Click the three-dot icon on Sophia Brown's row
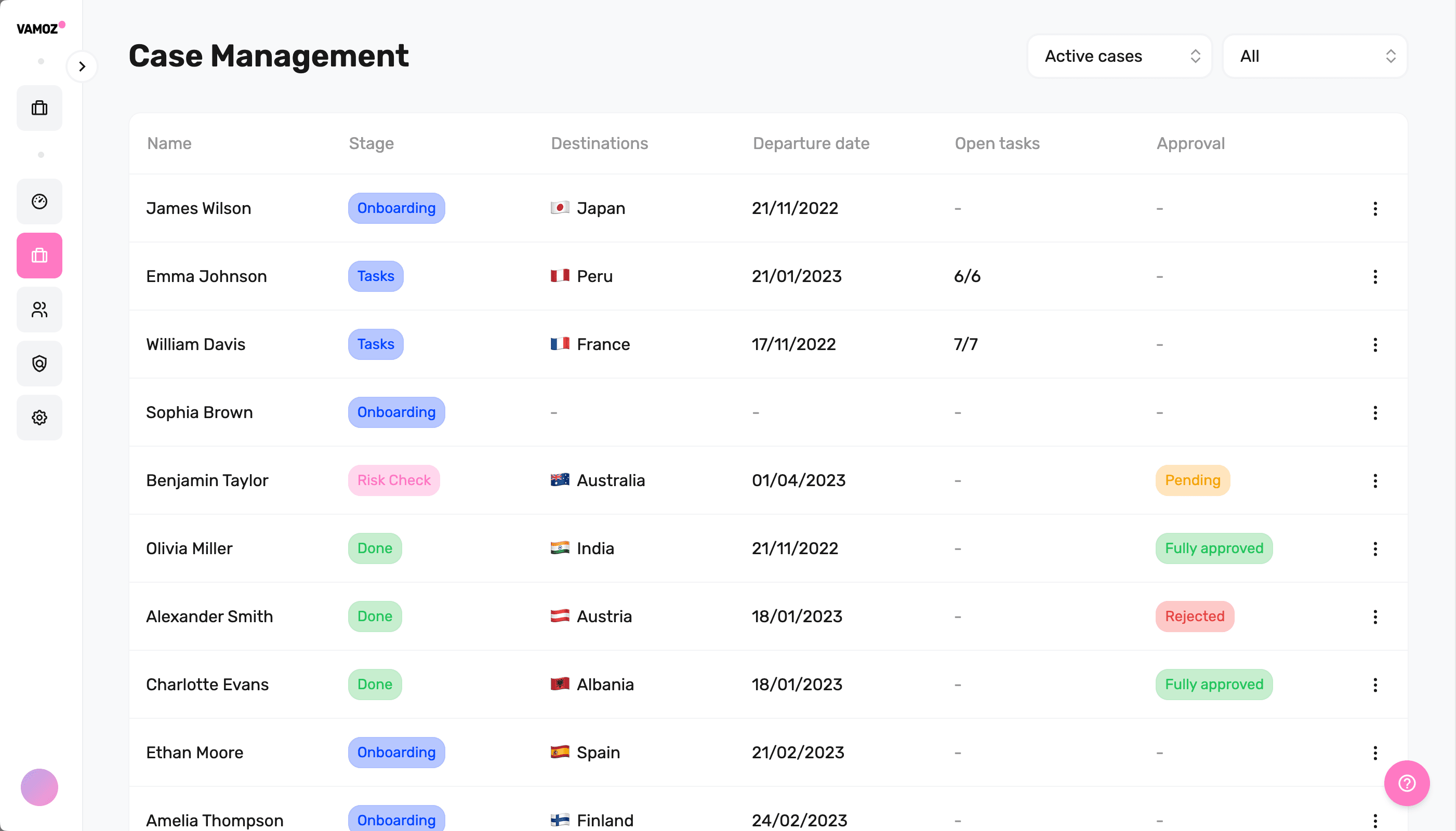Viewport: 1456px width, 831px height. pyautogui.click(x=1375, y=412)
